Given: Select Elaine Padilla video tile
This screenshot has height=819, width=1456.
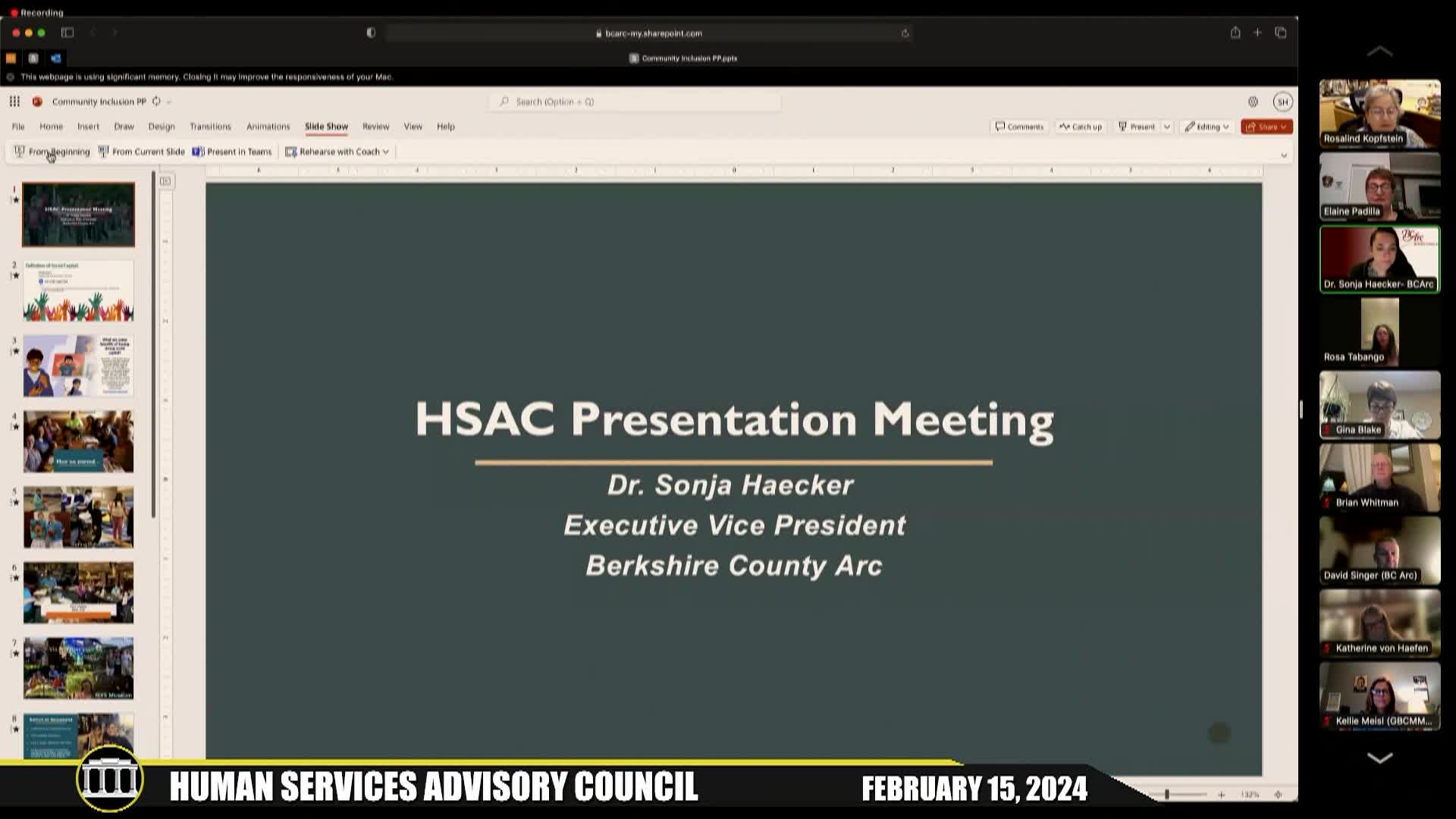Looking at the screenshot, I should 1379,186.
